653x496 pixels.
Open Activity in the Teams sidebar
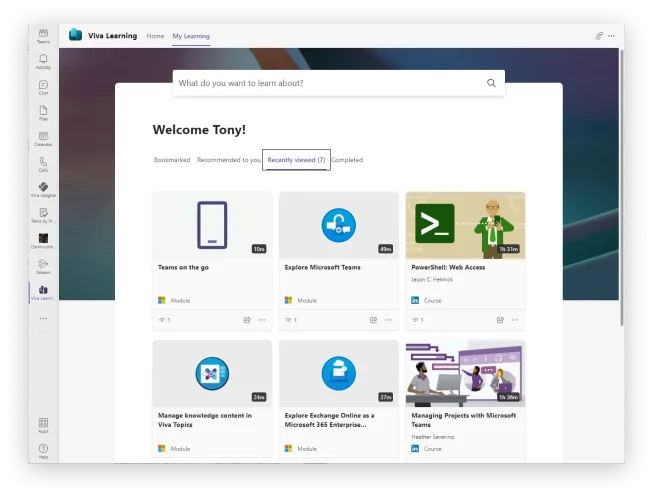pyautogui.click(x=43, y=62)
